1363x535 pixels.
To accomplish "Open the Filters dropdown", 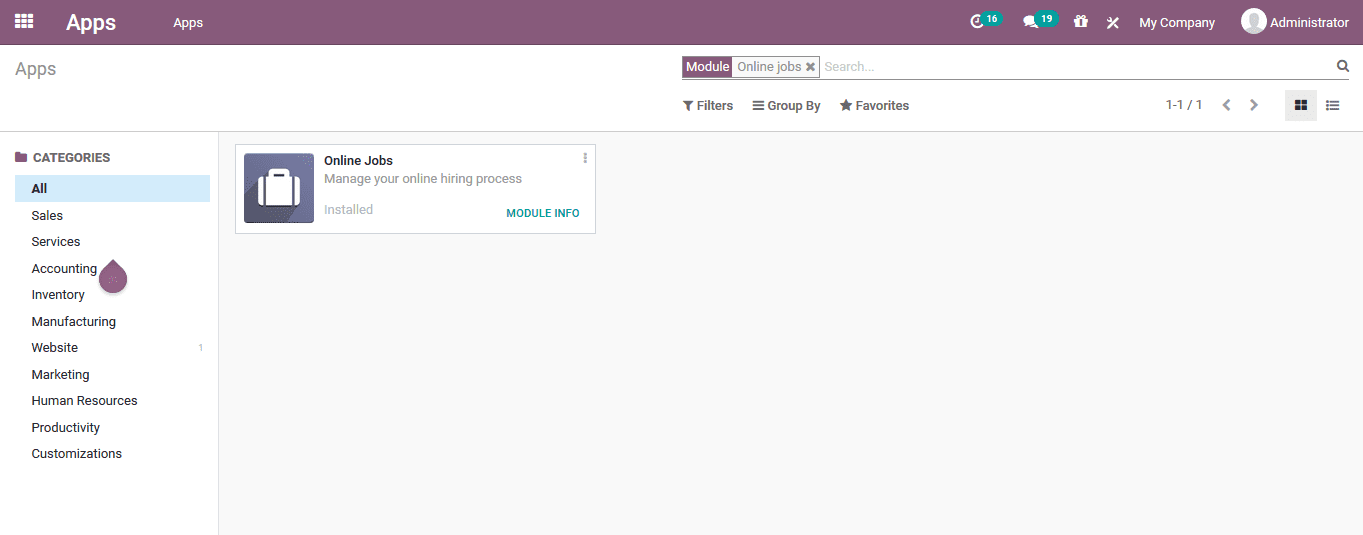I will pos(708,105).
